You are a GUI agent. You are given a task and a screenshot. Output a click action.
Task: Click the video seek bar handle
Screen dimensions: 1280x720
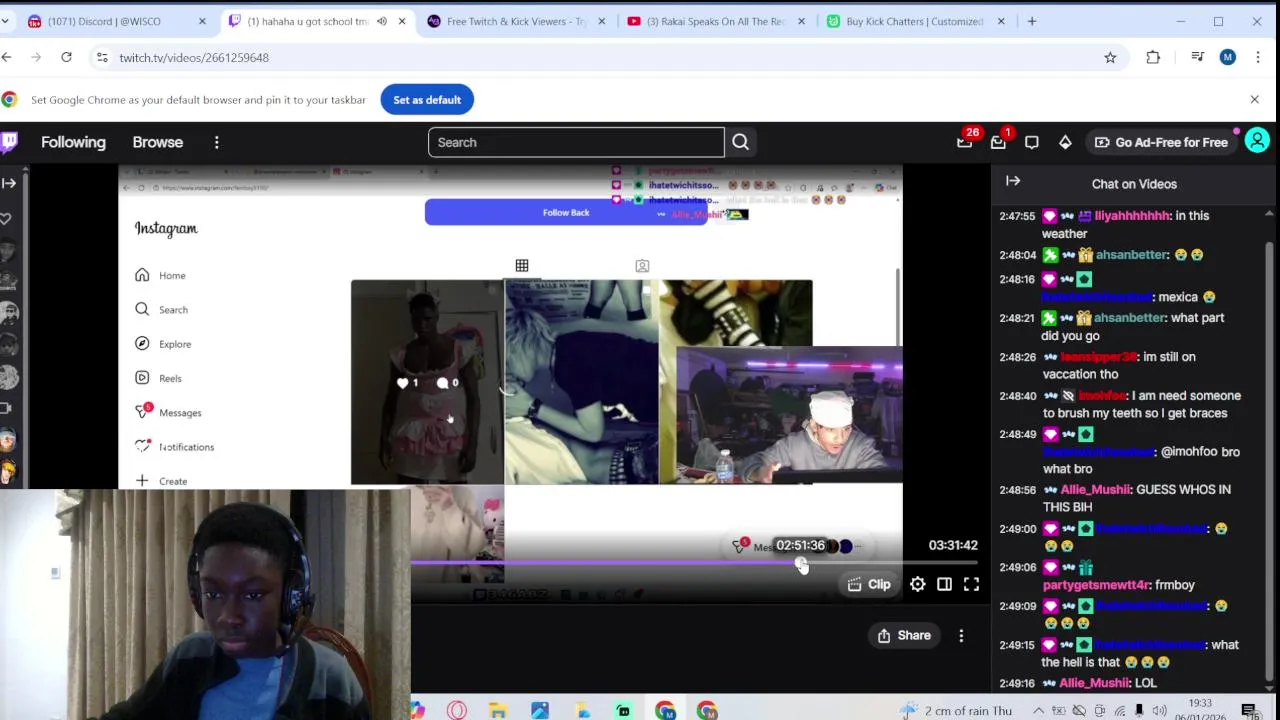click(x=800, y=563)
